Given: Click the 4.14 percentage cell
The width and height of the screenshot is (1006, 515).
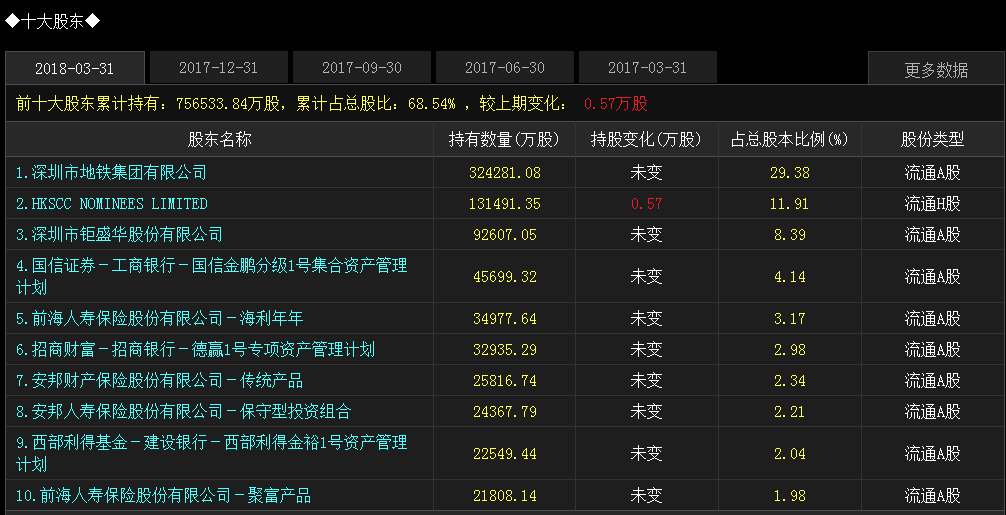Looking at the screenshot, I should coord(790,276).
